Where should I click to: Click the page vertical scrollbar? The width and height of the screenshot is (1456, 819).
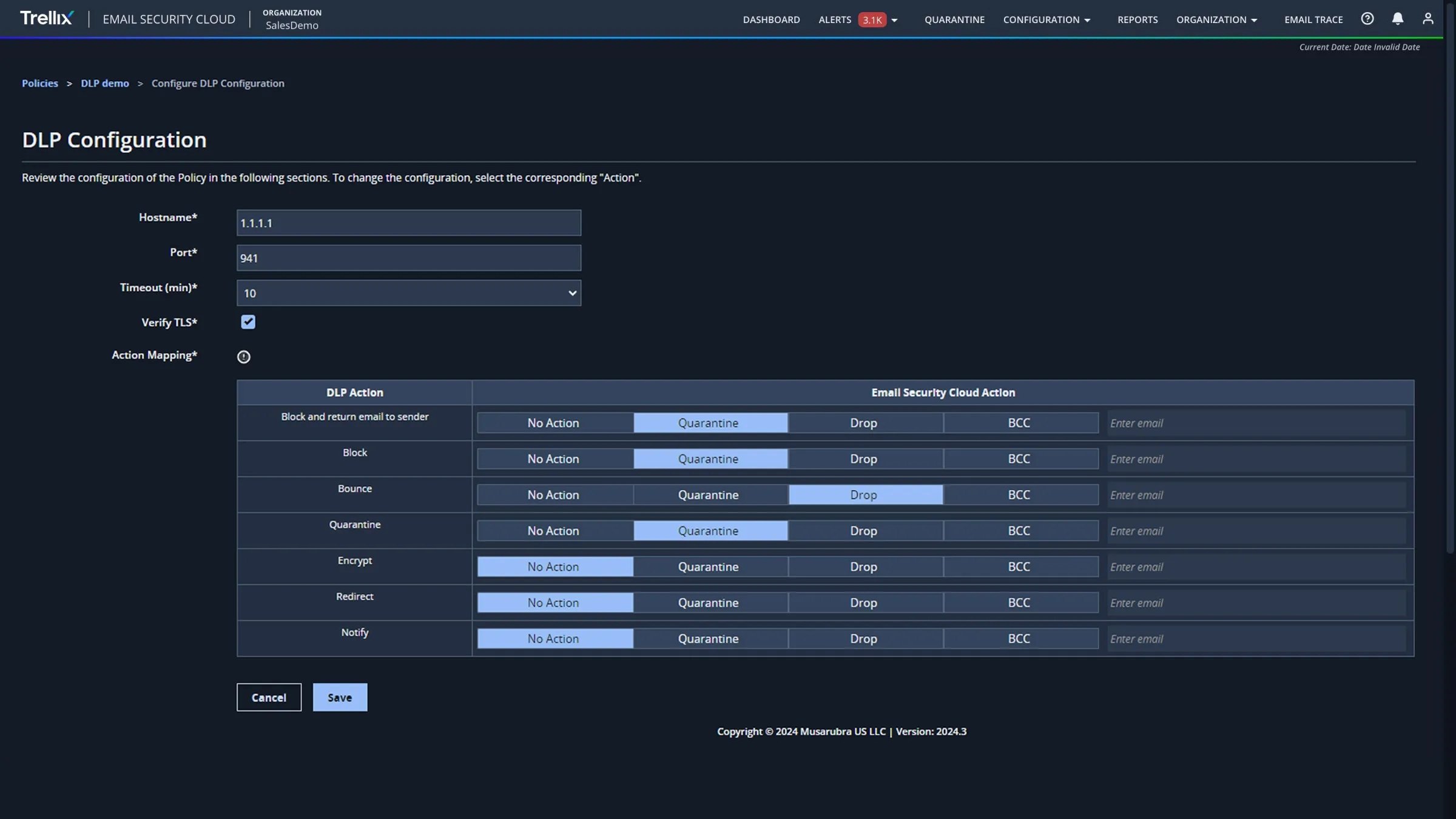pos(1450,279)
